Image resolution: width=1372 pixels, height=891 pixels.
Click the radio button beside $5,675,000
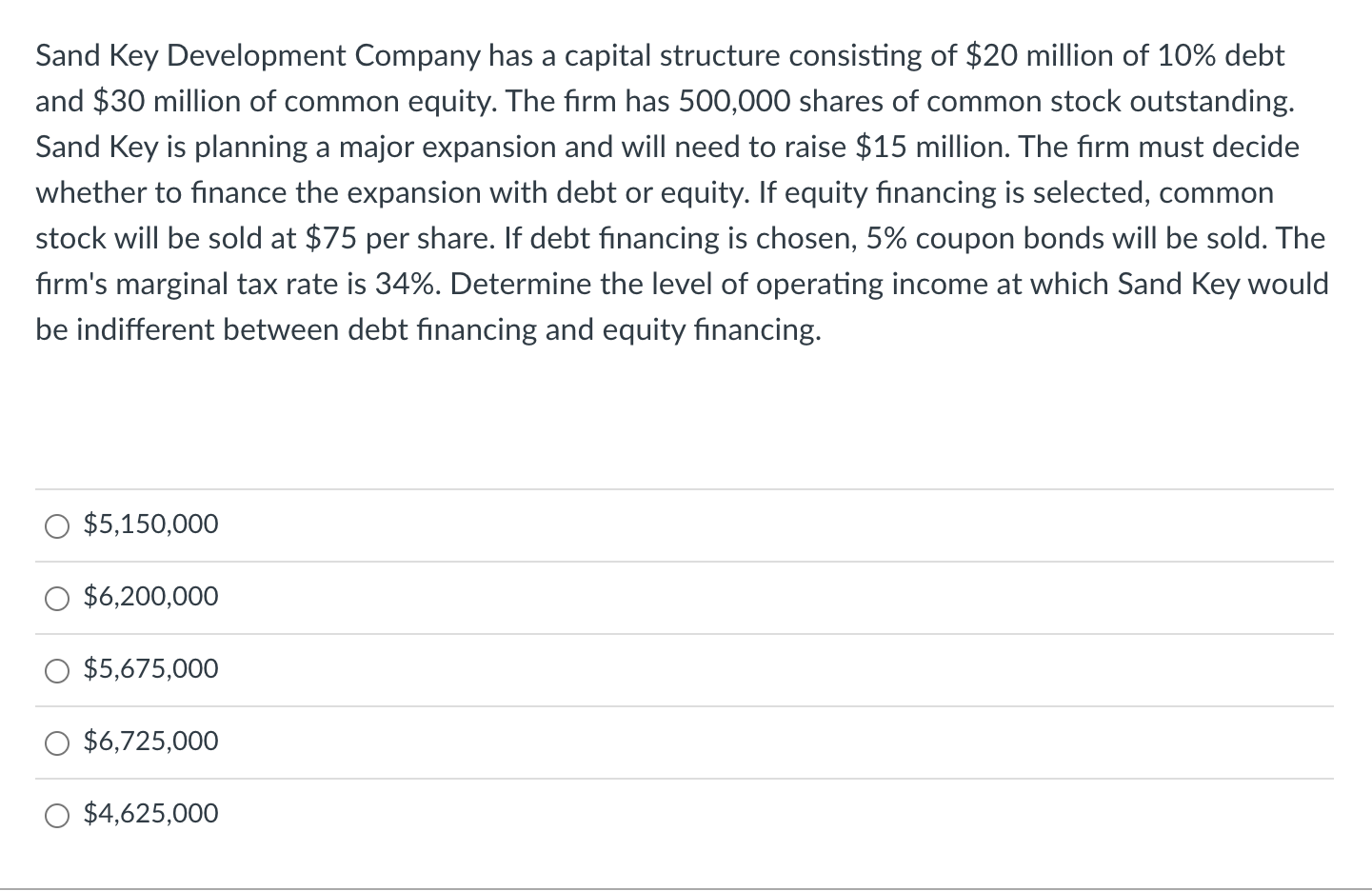(x=57, y=670)
